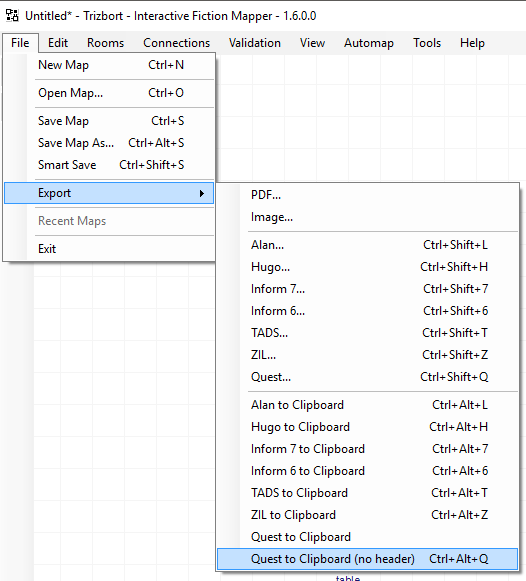This screenshot has height=581, width=526.
Task: Open the Rooms menu
Action: (x=105, y=43)
